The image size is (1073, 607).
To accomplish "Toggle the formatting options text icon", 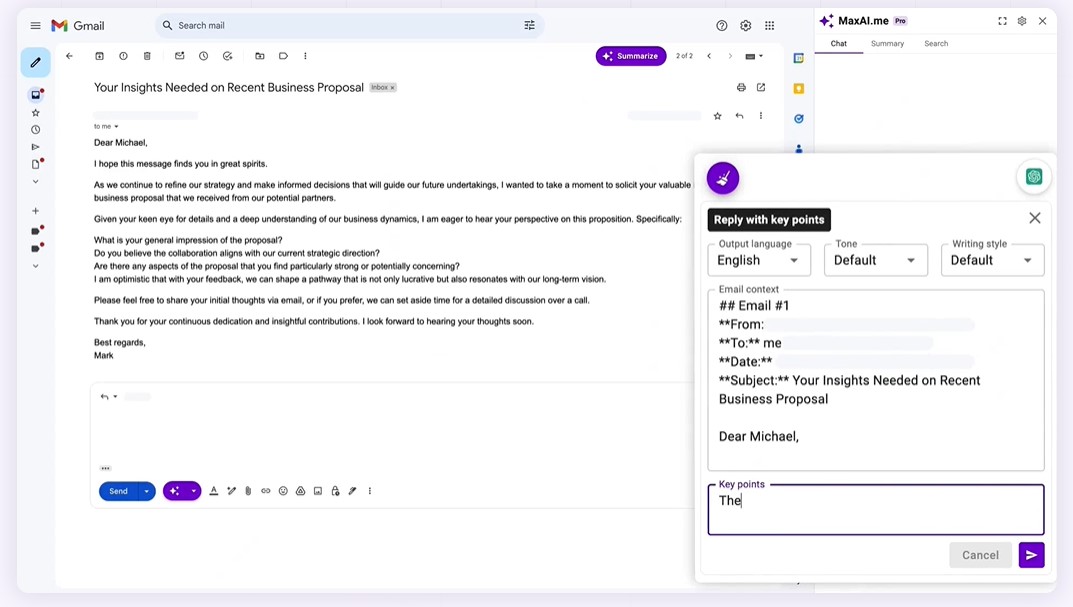I will tap(213, 491).
